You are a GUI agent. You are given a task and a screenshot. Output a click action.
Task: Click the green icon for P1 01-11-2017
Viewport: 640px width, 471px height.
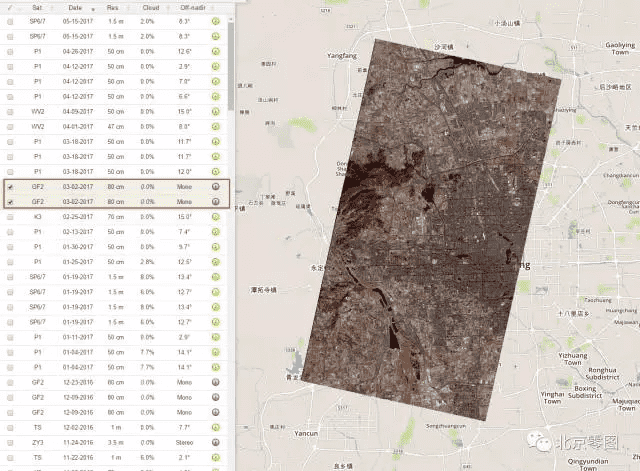[x=216, y=337]
